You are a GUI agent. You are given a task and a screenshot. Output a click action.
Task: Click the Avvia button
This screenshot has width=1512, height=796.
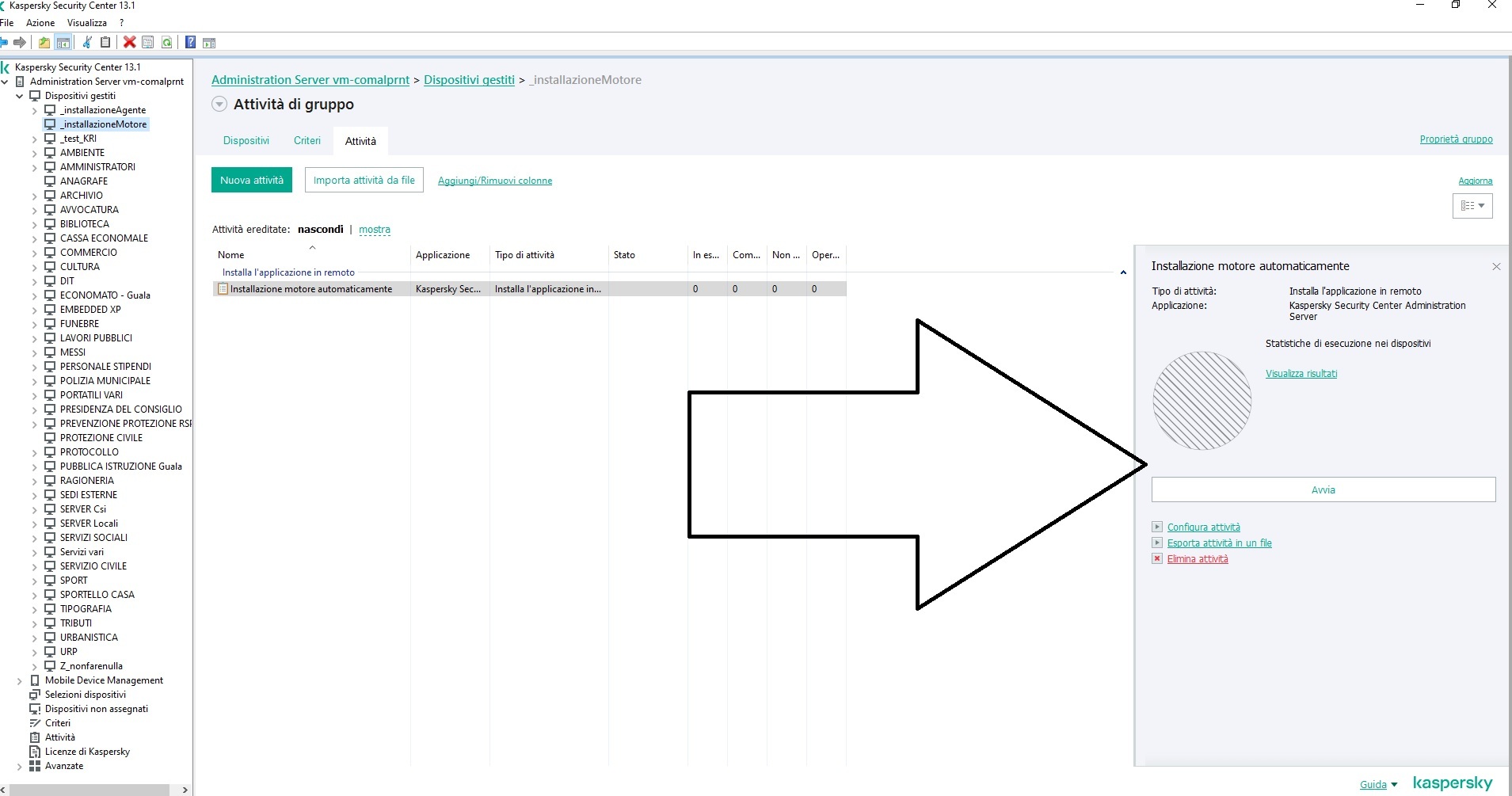(1323, 489)
